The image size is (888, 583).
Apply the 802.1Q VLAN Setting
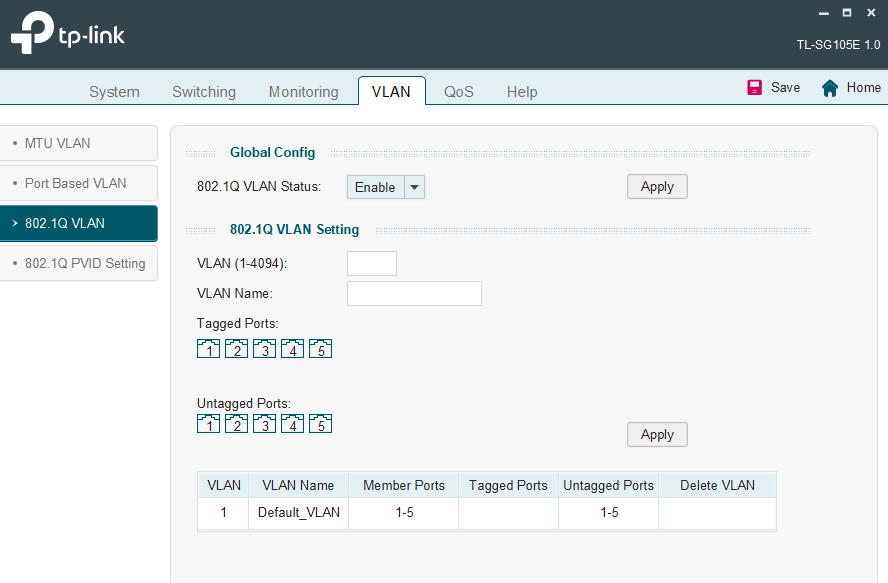(657, 435)
